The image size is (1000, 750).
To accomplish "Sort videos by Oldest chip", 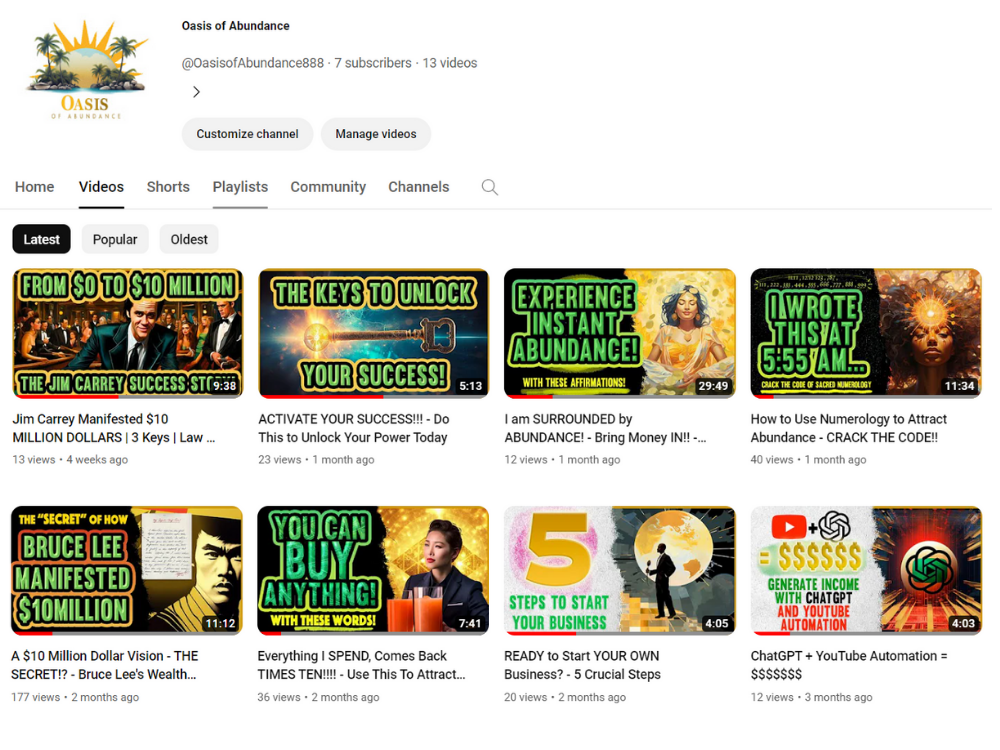I will pos(189,239).
